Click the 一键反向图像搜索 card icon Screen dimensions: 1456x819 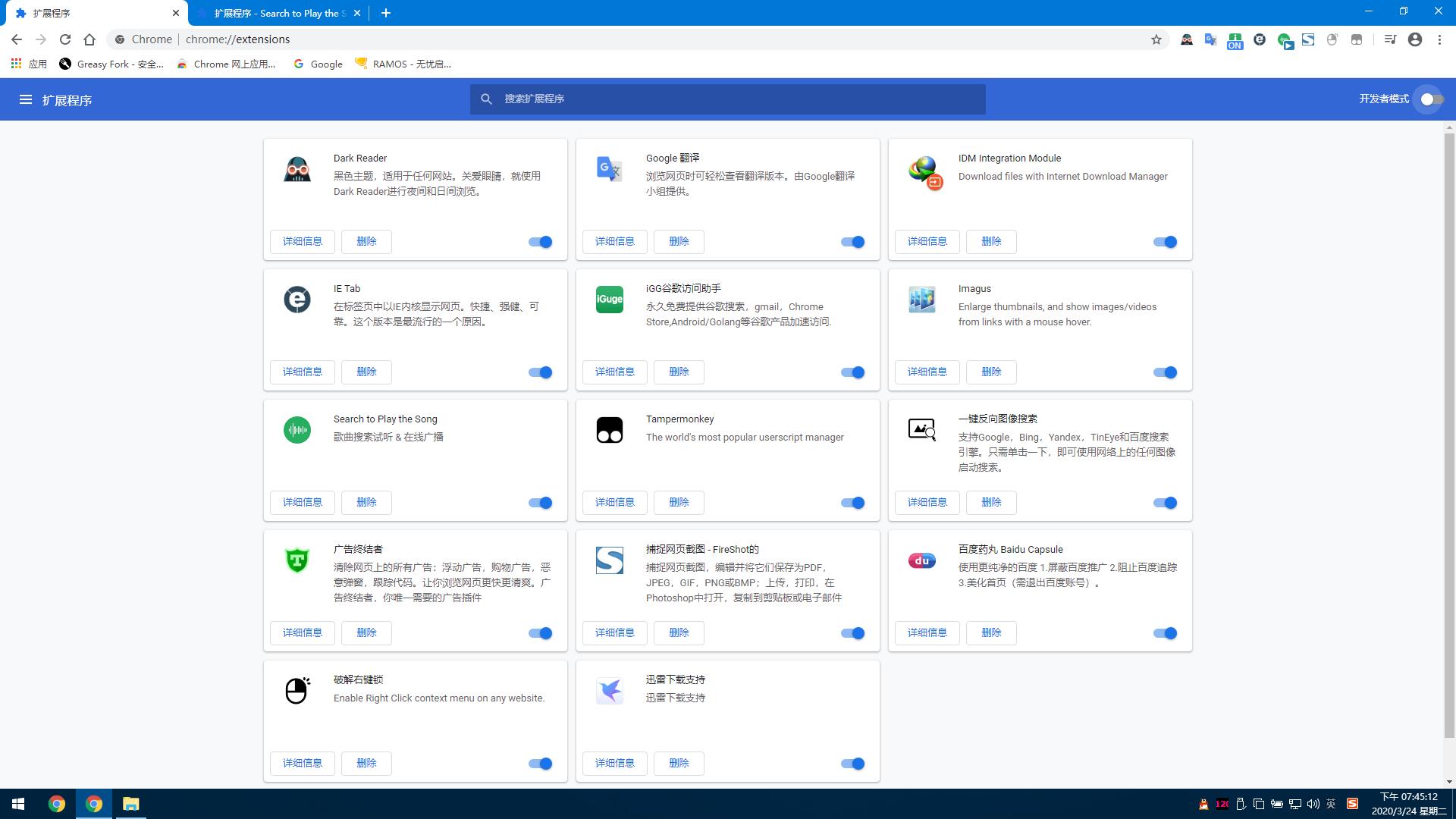pyautogui.click(x=922, y=430)
